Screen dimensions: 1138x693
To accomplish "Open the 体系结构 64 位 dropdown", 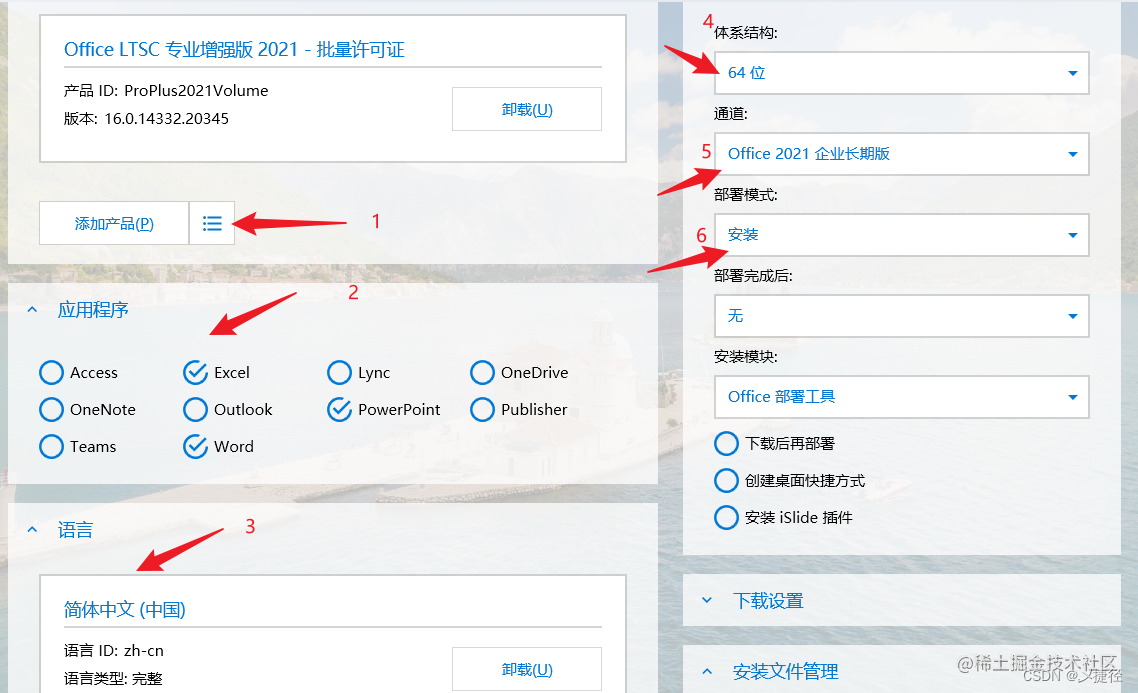I will tap(901, 73).
